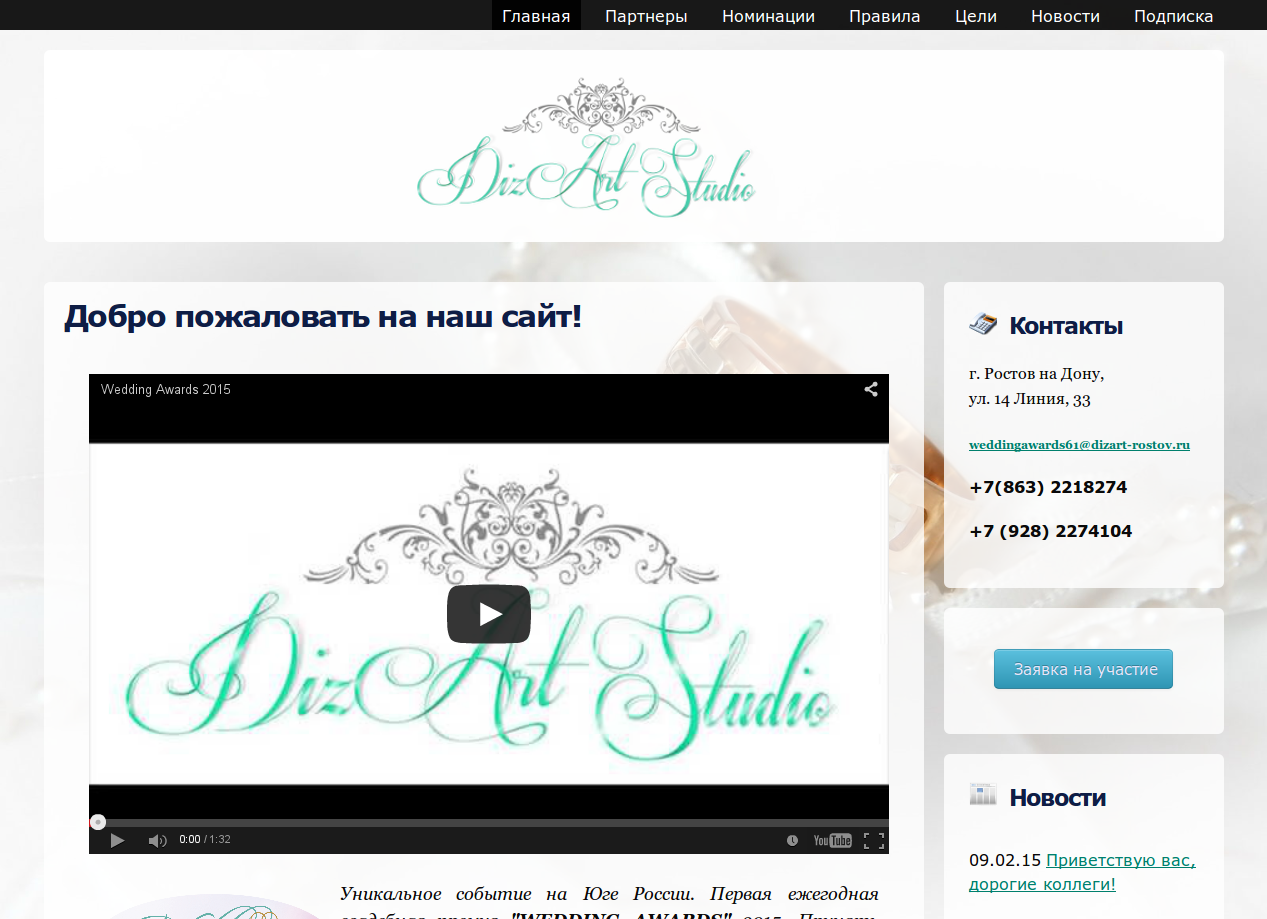Click the address line г. Ростов на Дону
Screen dimensions: 1267x919
[1037, 375]
